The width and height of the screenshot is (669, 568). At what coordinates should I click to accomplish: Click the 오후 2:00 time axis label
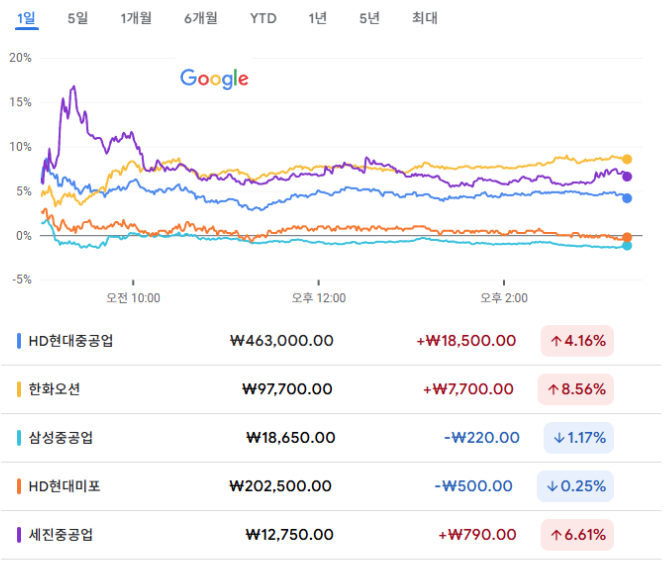(504, 298)
